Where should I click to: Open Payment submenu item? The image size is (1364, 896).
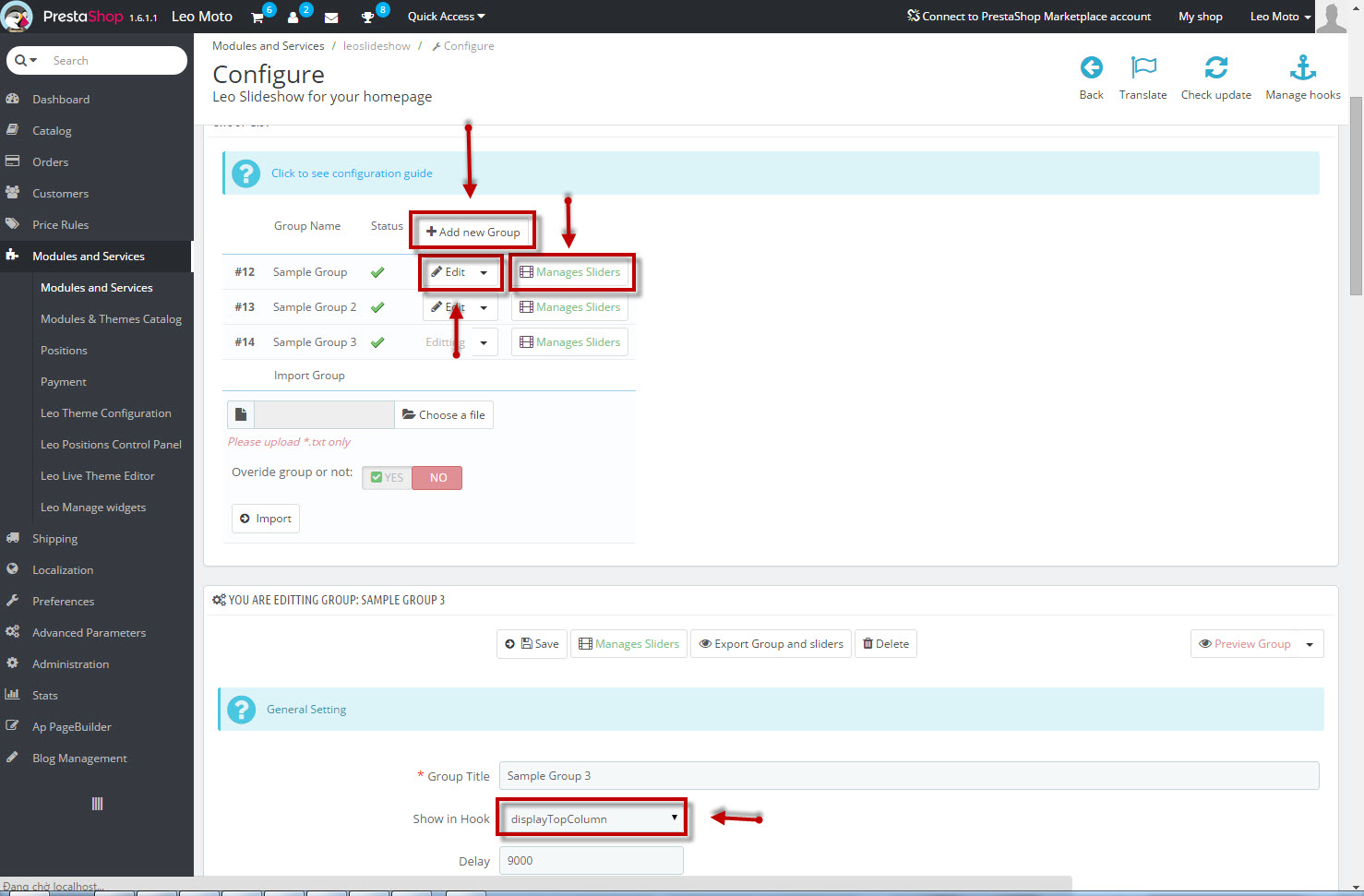tap(63, 382)
